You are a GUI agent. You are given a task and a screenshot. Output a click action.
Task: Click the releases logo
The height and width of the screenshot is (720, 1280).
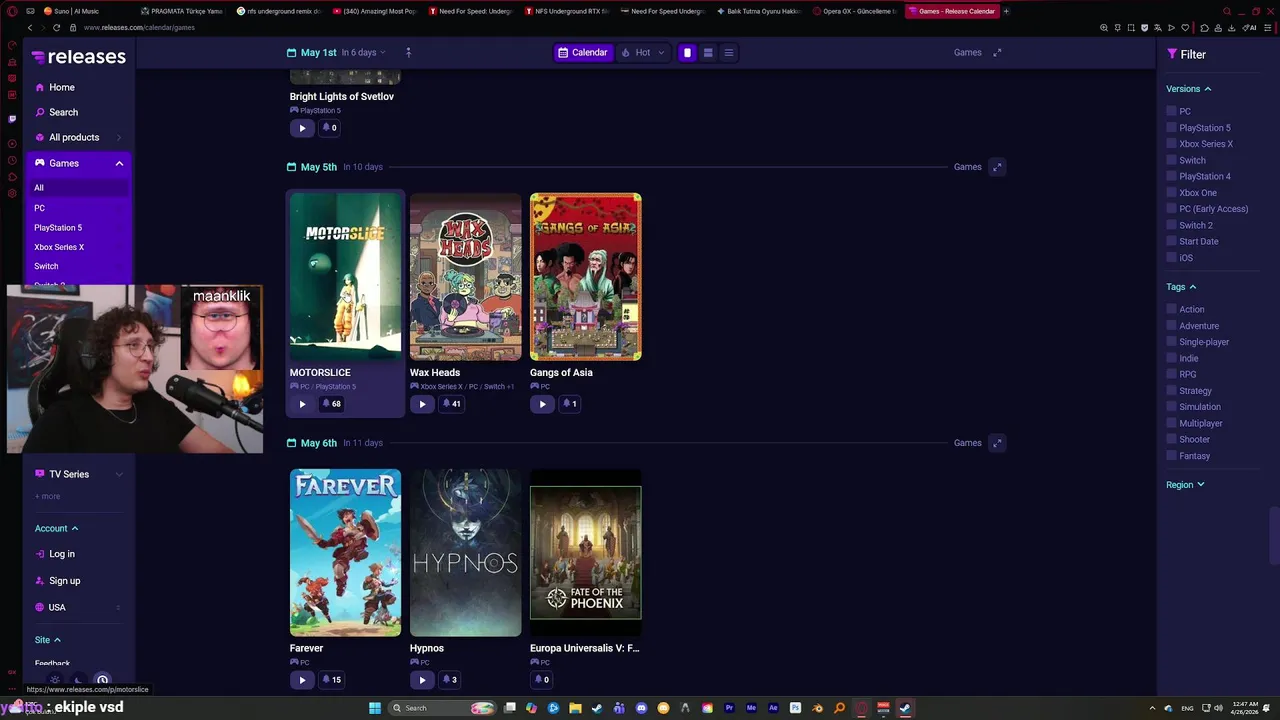coord(78,57)
